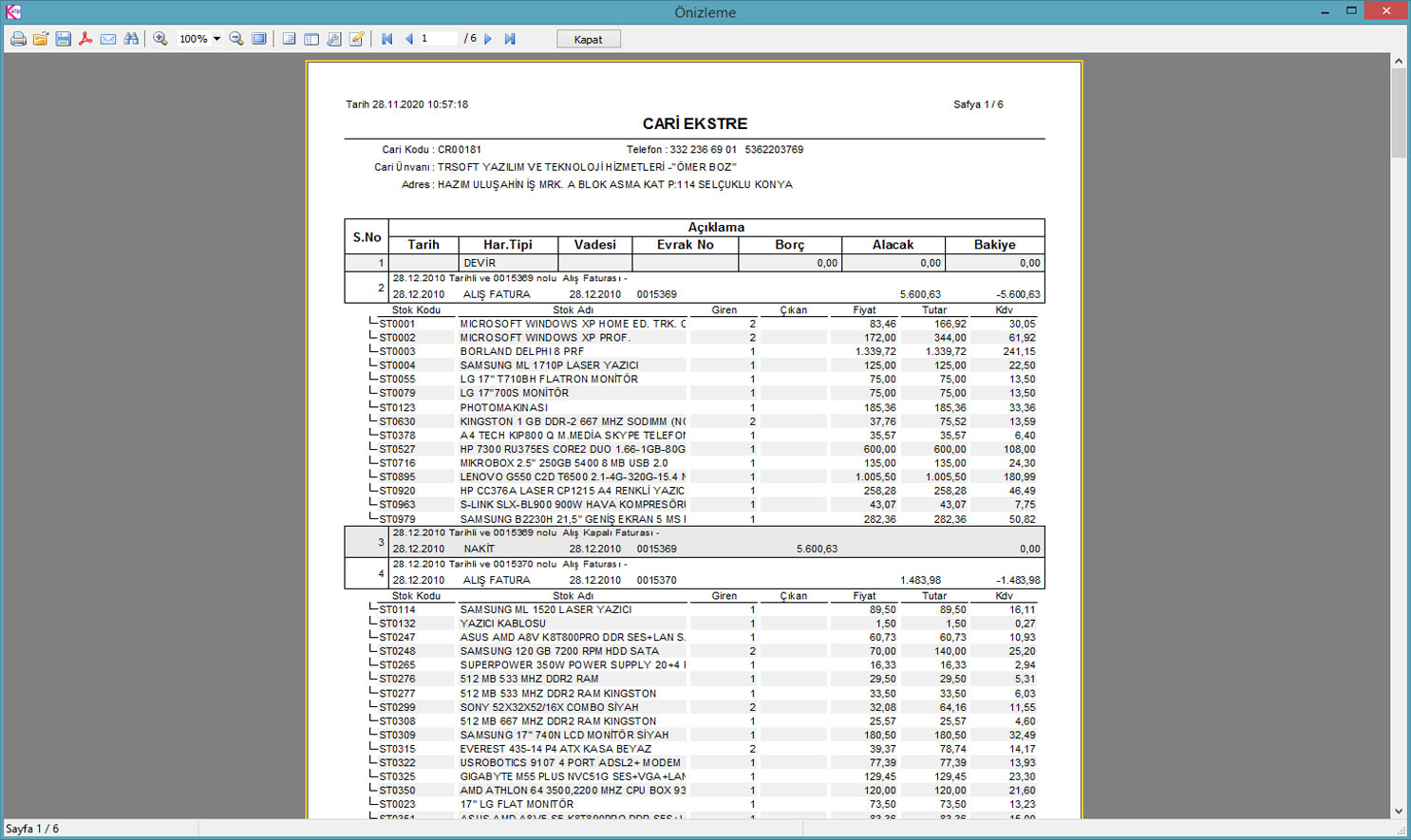Click the 'Vadesi' column header
Viewport: 1411px width, 840px height.
pos(595,245)
